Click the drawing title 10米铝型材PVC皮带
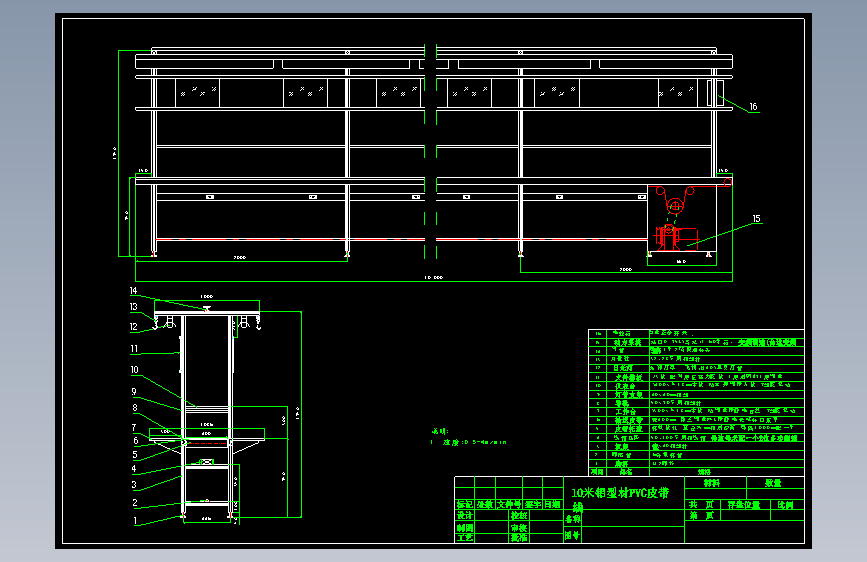 [x=620, y=493]
